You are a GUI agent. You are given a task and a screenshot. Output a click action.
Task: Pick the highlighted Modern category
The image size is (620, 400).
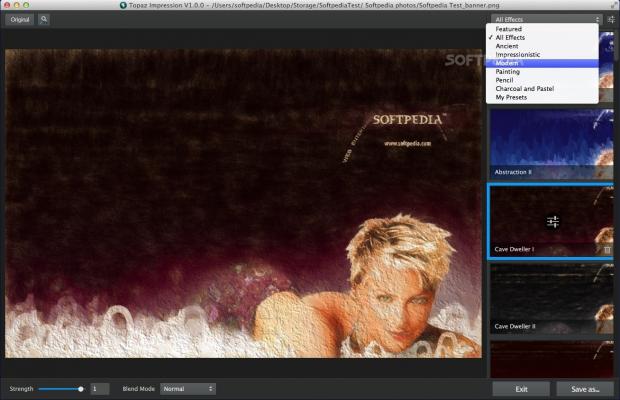click(508, 63)
